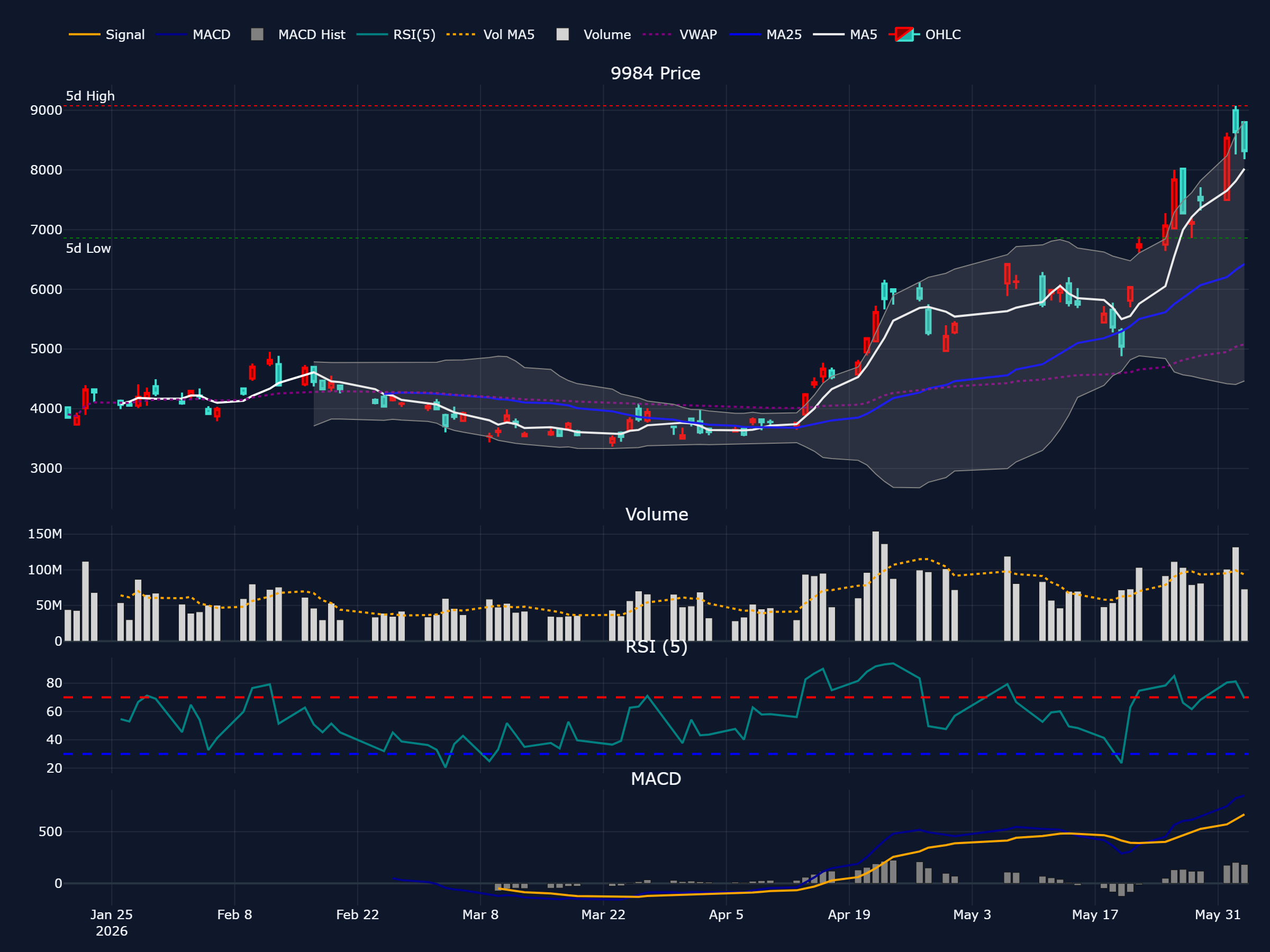Click the 'Apr 5' date axis label

click(725, 914)
